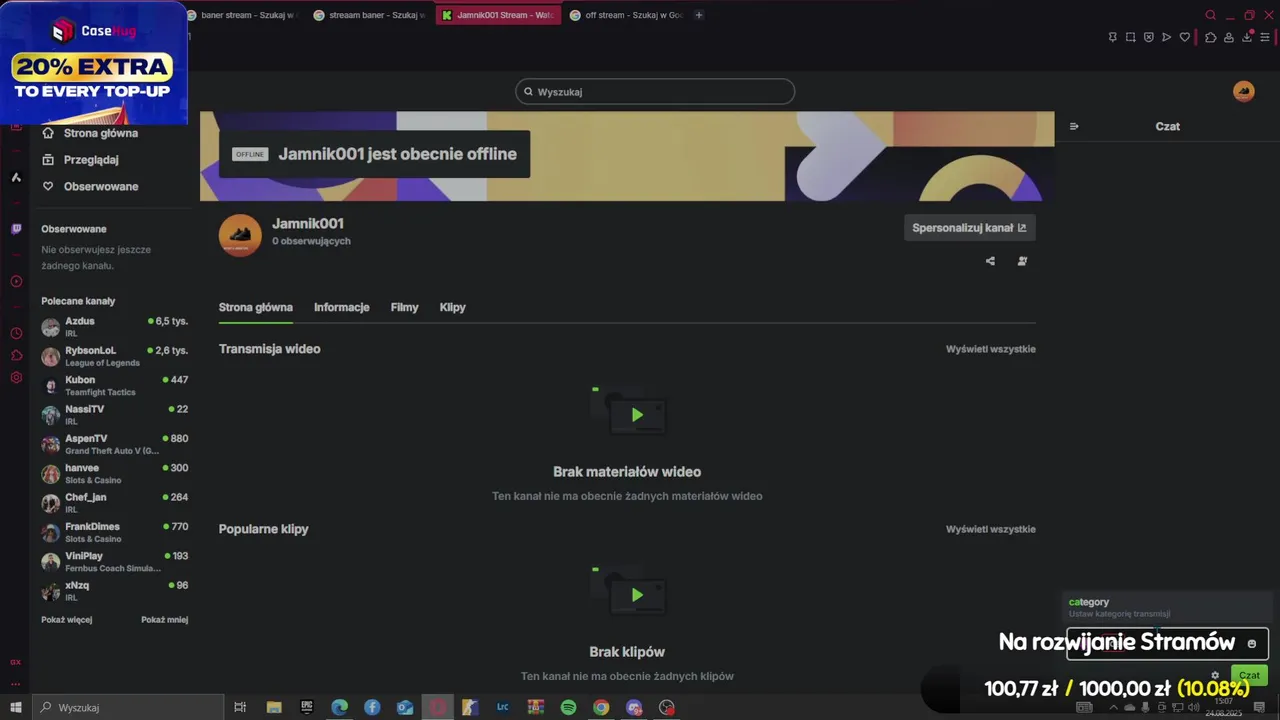
Task: Open the easy setup sliders icon
Action: point(1265,37)
